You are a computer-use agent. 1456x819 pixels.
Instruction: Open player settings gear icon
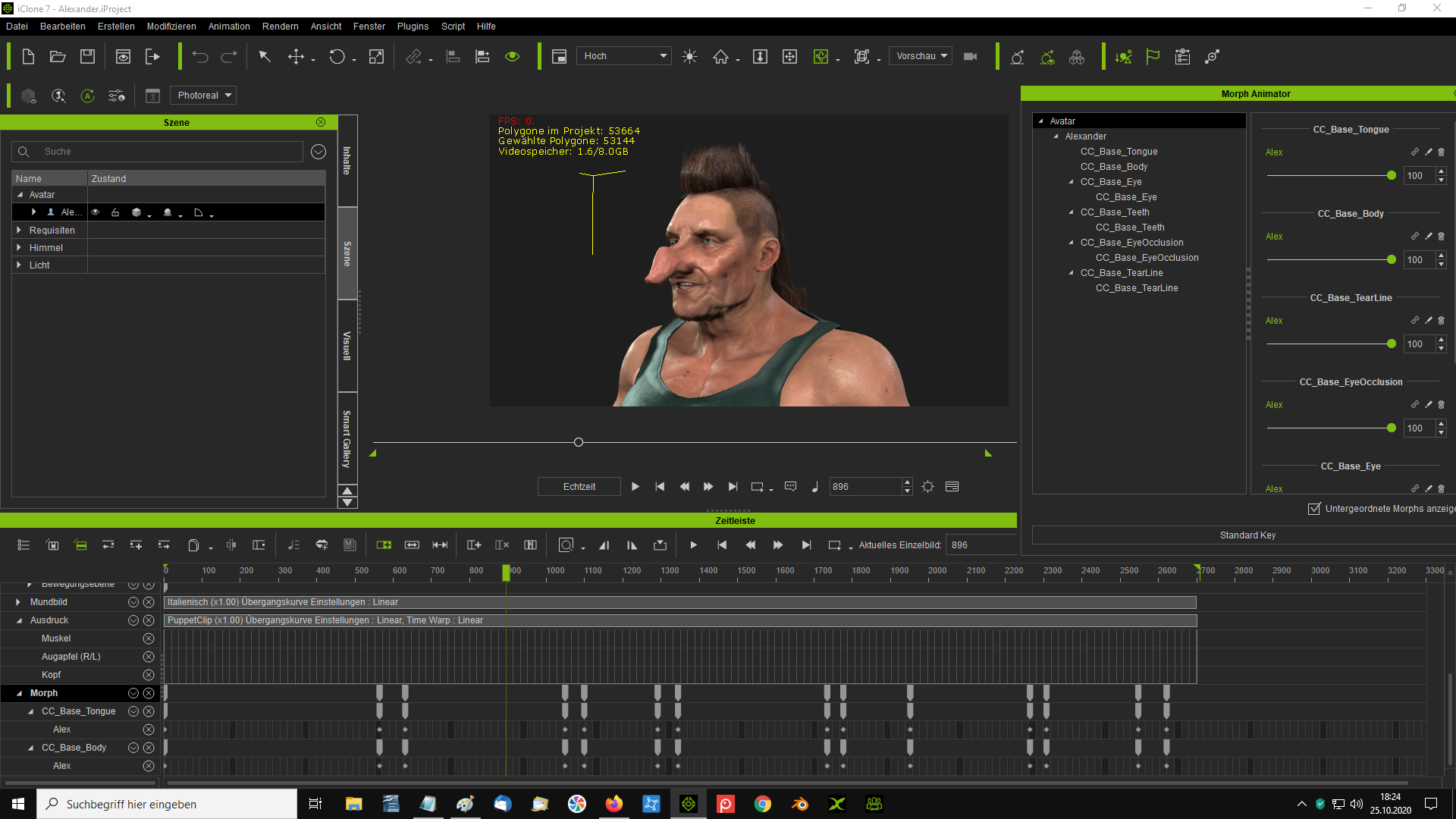click(927, 487)
